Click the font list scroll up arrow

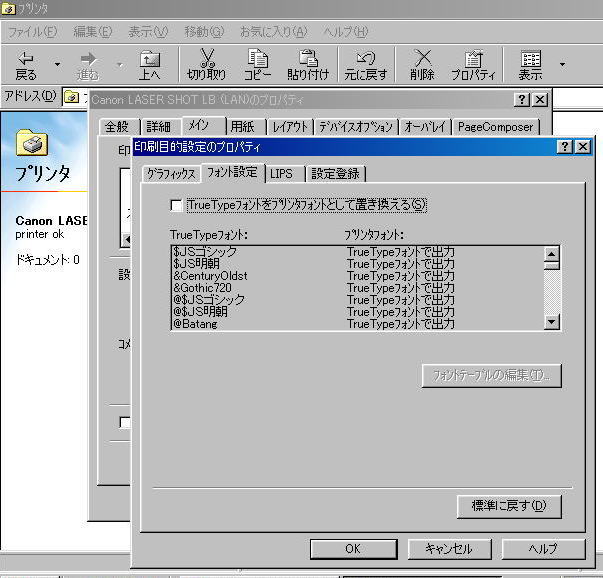[552, 254]
